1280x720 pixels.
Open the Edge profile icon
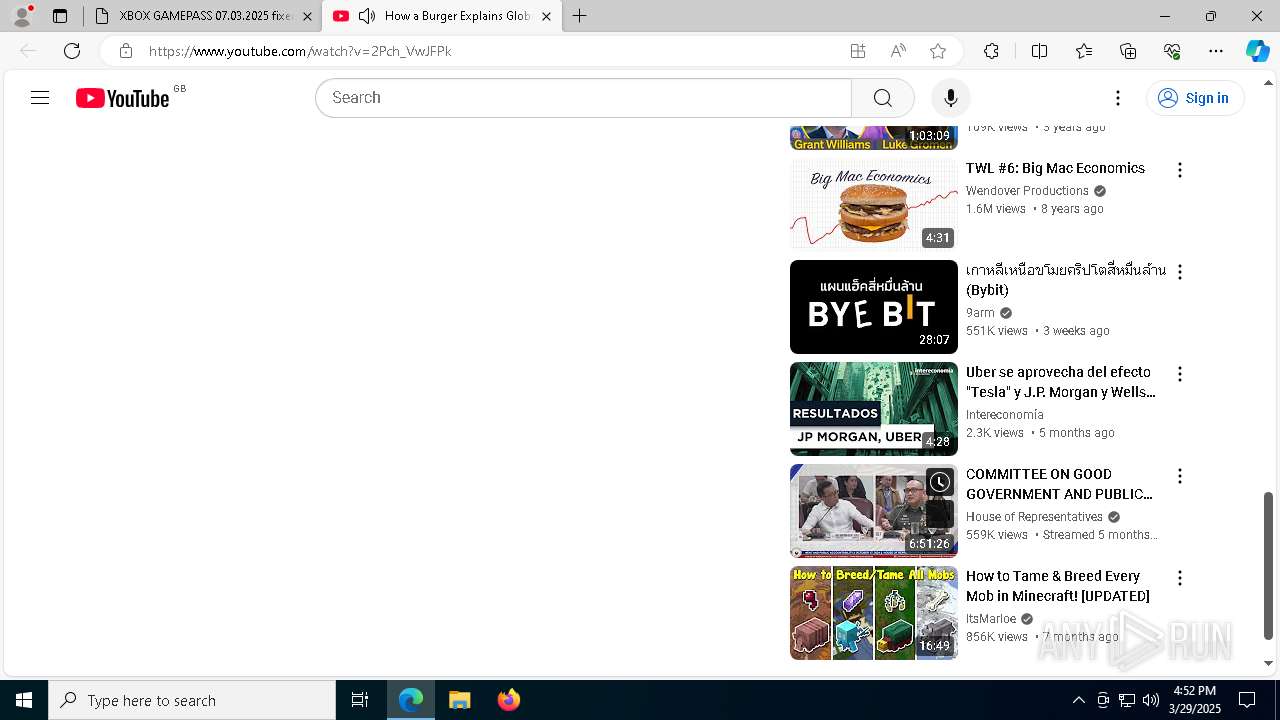(22, 16)
